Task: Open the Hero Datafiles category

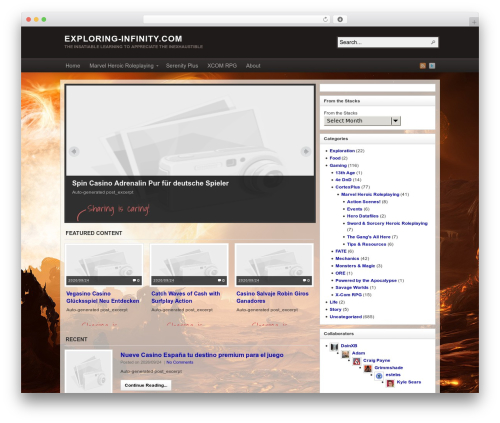Action: coord(363,216)
